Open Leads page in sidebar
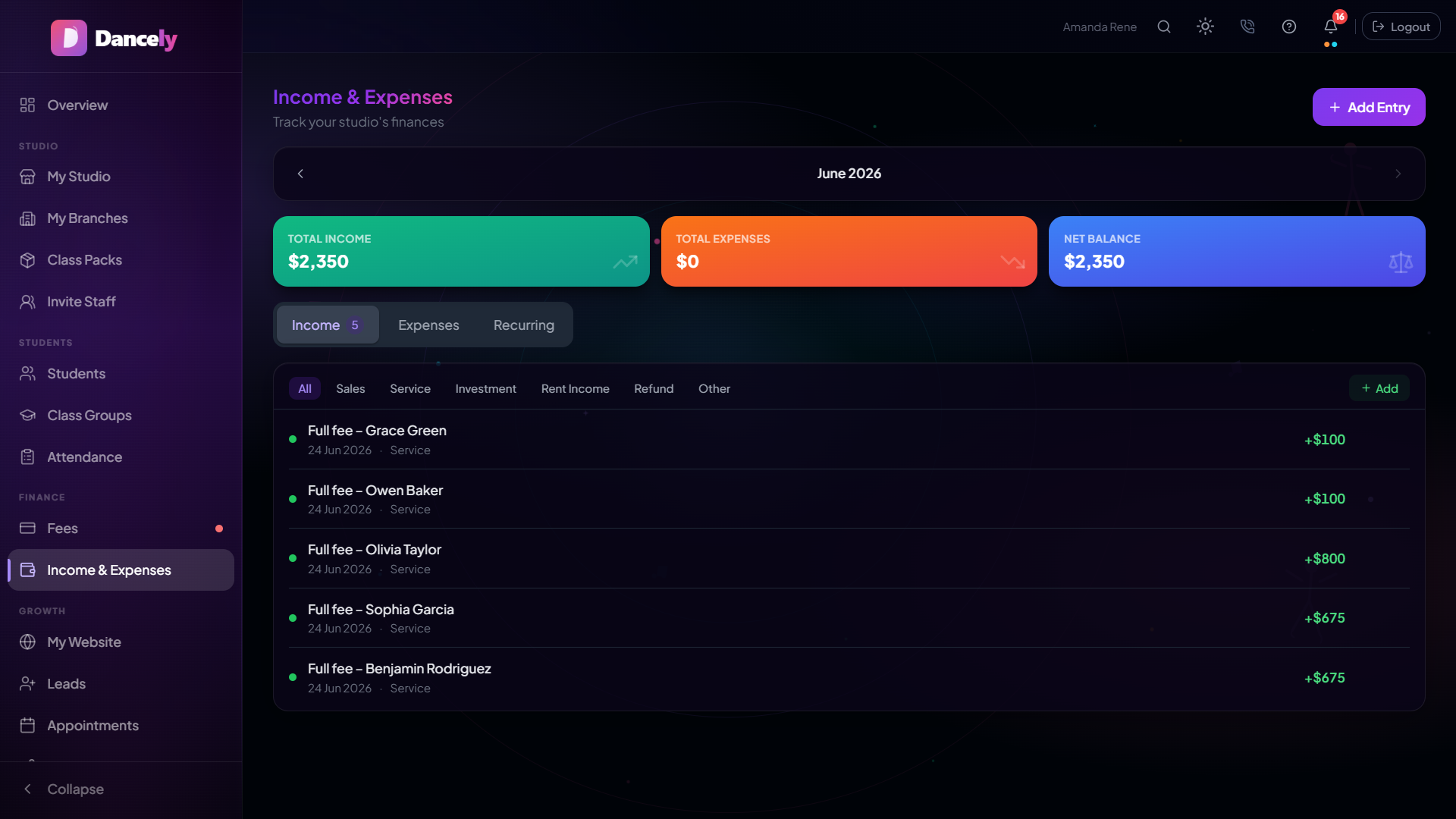Viewport: 1456px width, 819px height. click(121, 683)
